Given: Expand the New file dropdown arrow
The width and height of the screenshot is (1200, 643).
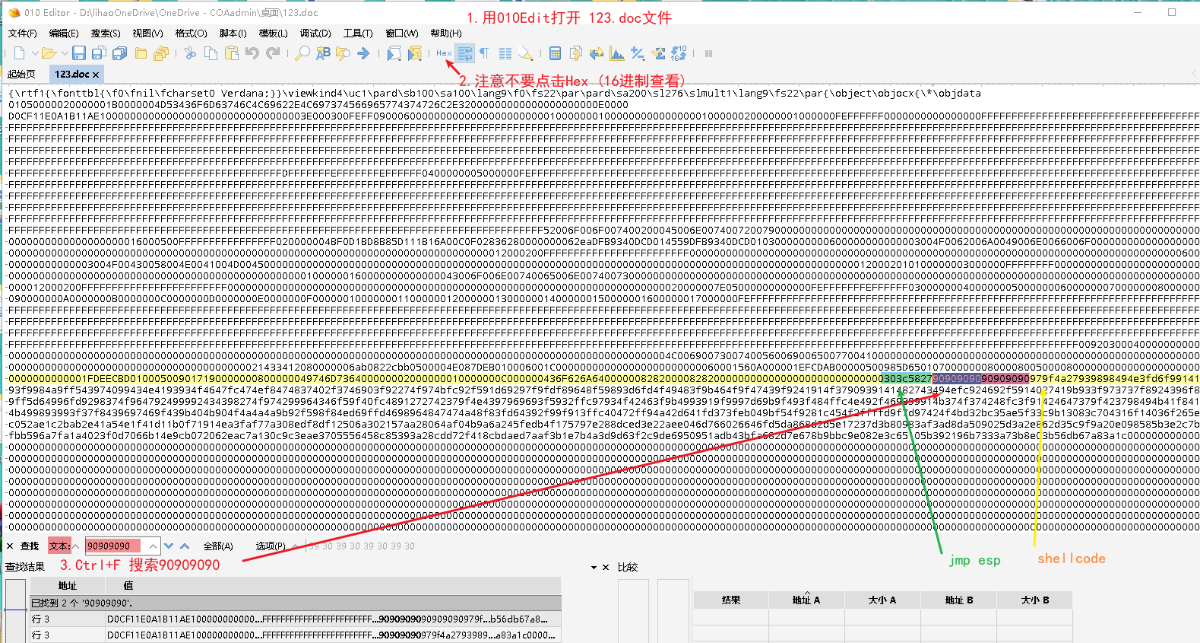Looking at the screenshot, I should (x=35, y=52).
